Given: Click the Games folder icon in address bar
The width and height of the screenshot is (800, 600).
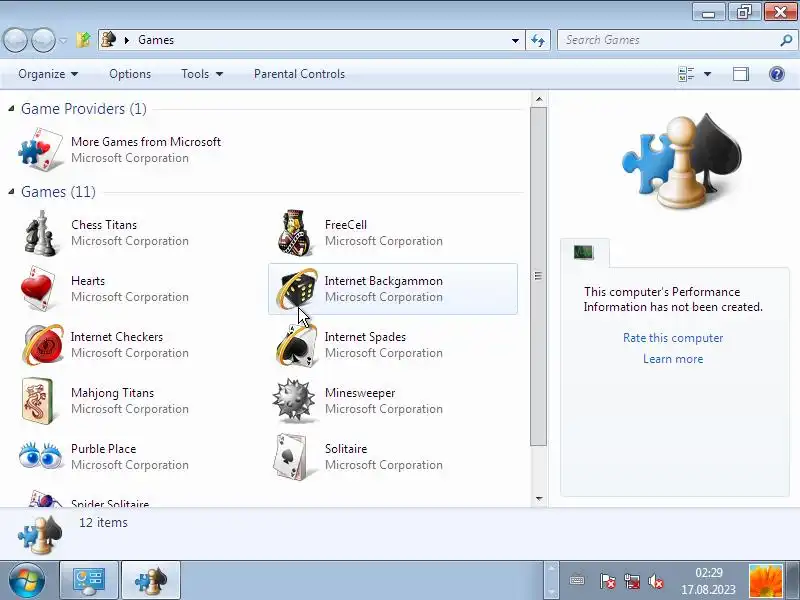Looking at the screenshot, I should pyautogui.click(x=108, y=39).
